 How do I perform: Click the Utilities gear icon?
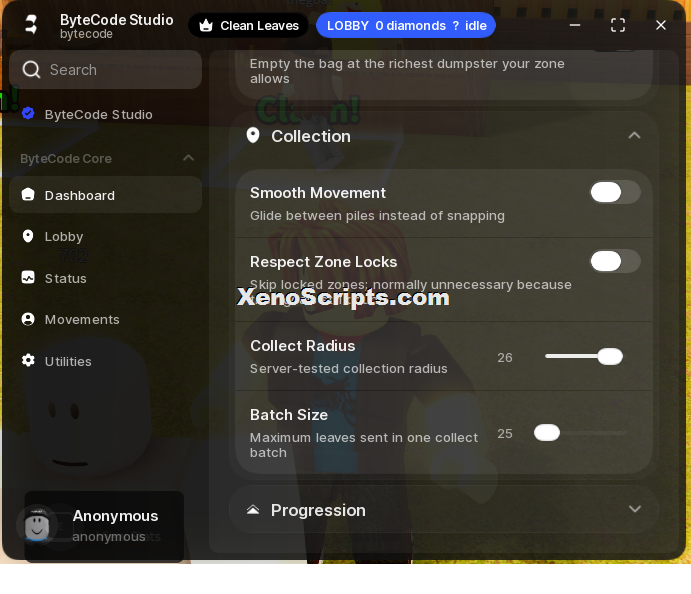click(x=28, y=360)
